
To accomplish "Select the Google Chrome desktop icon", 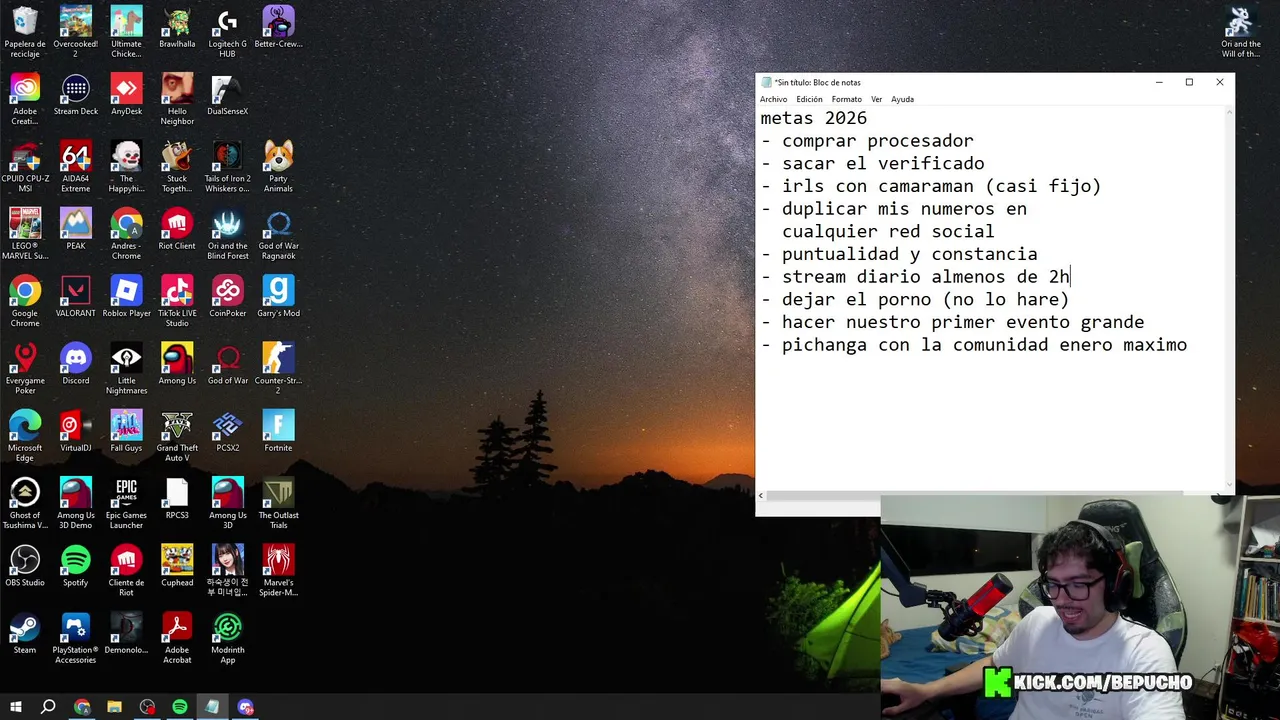I will [x=25, y=302].
